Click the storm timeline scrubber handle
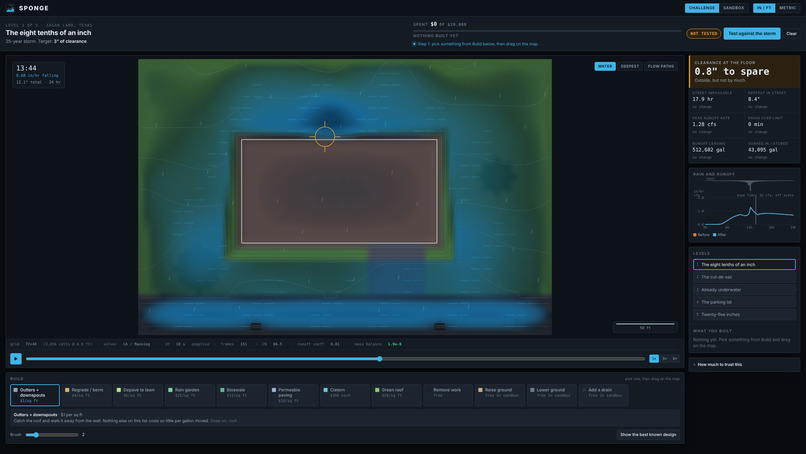 (x=380, y=359)
